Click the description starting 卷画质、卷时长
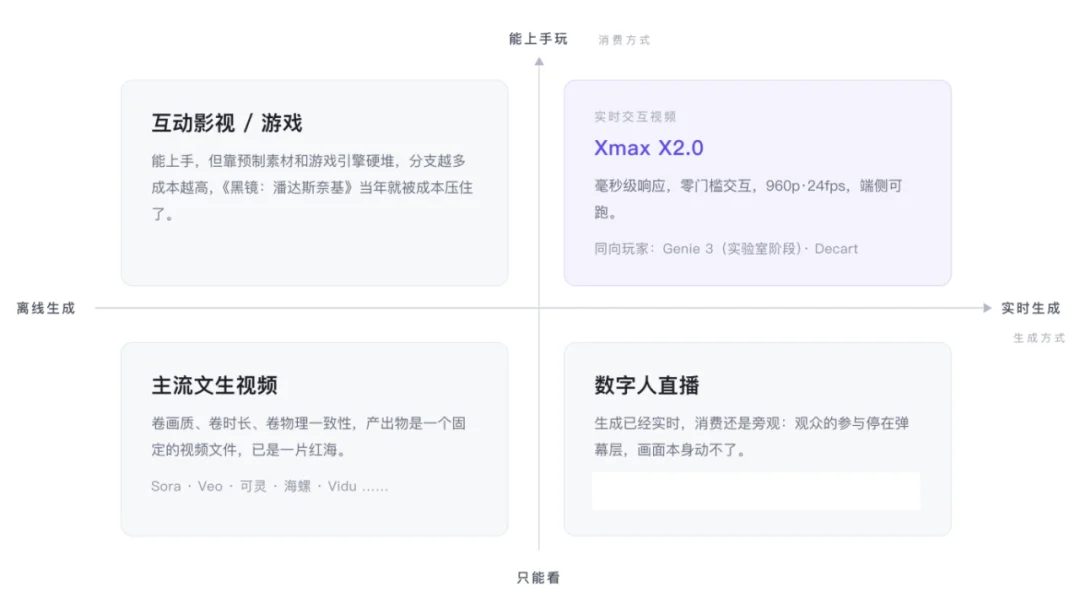 tap(309, 436)
